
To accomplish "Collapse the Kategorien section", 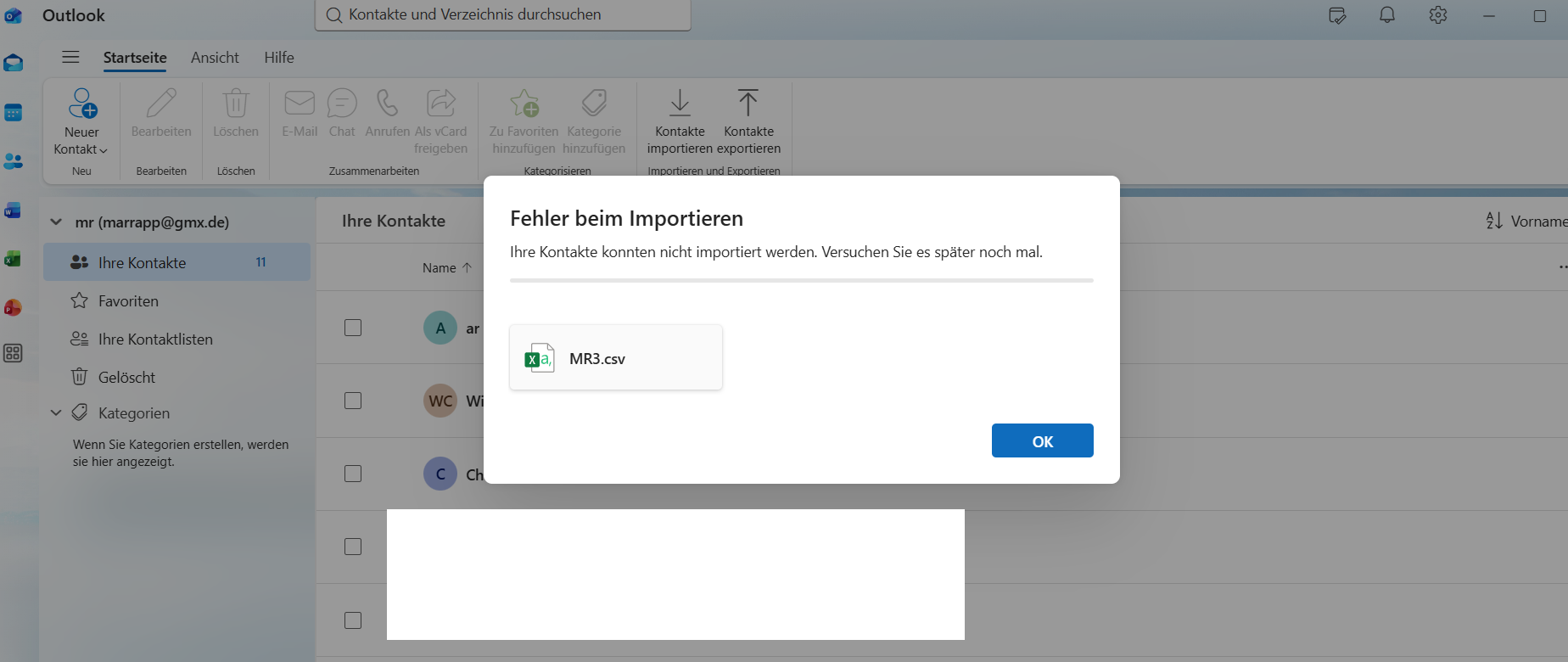I will click(x=56, y=412).
